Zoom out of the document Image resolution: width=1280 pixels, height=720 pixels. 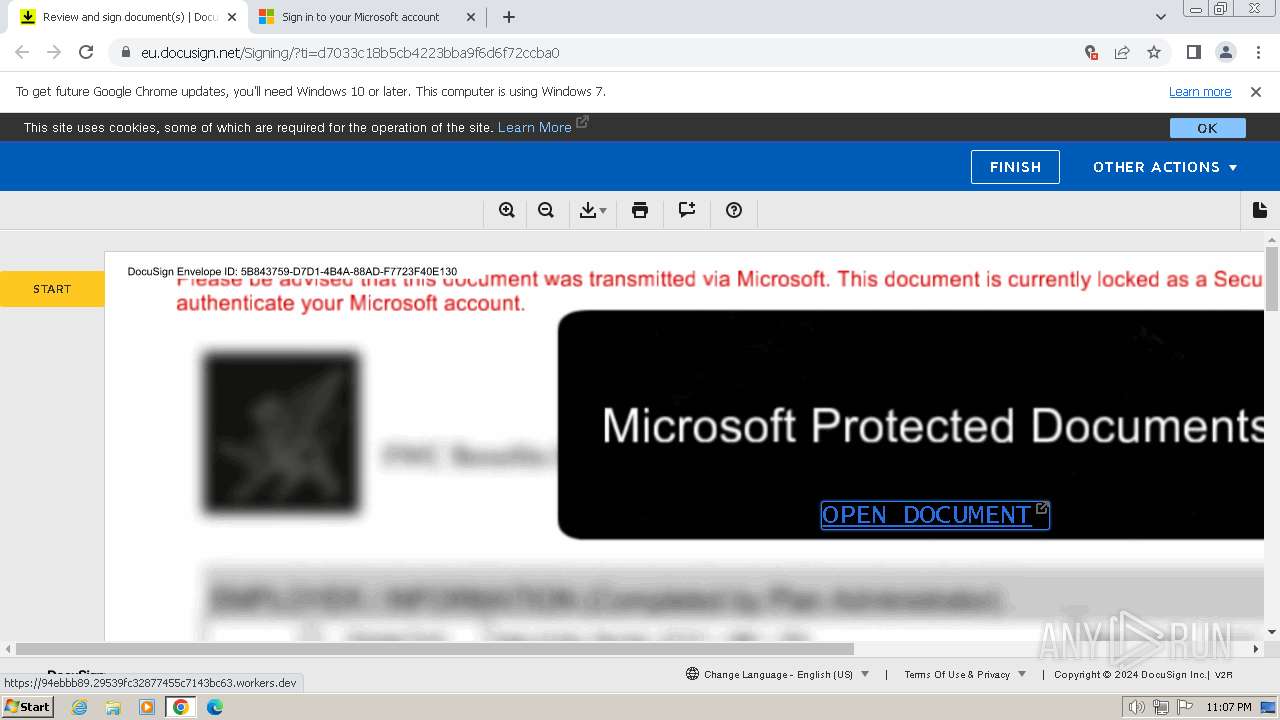click(546, 210)
